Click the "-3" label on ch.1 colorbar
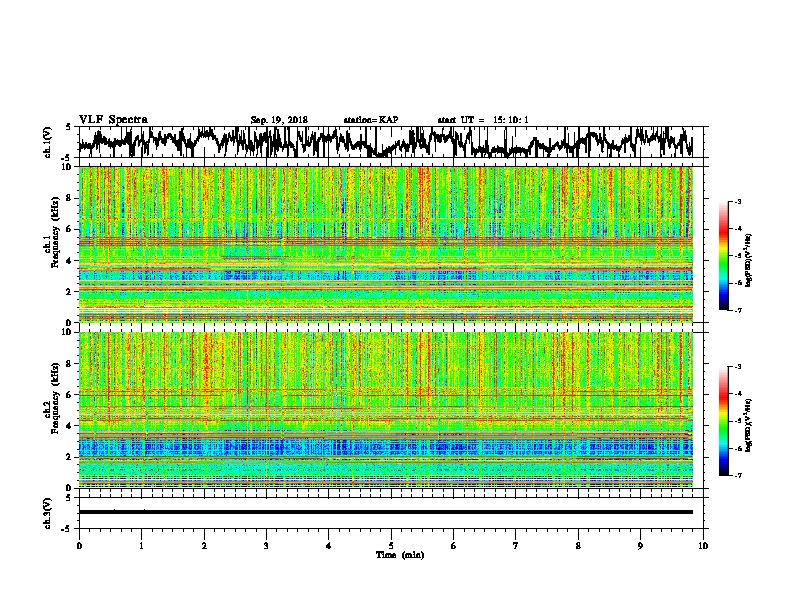792x612 pixels. coord(738,202)
